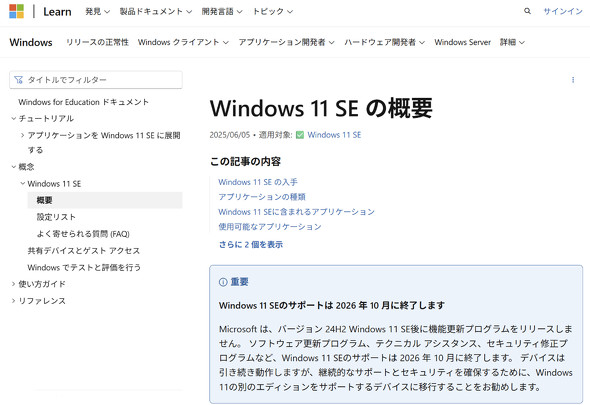Open the 発見 dropdown menu

tap(97, 12)
